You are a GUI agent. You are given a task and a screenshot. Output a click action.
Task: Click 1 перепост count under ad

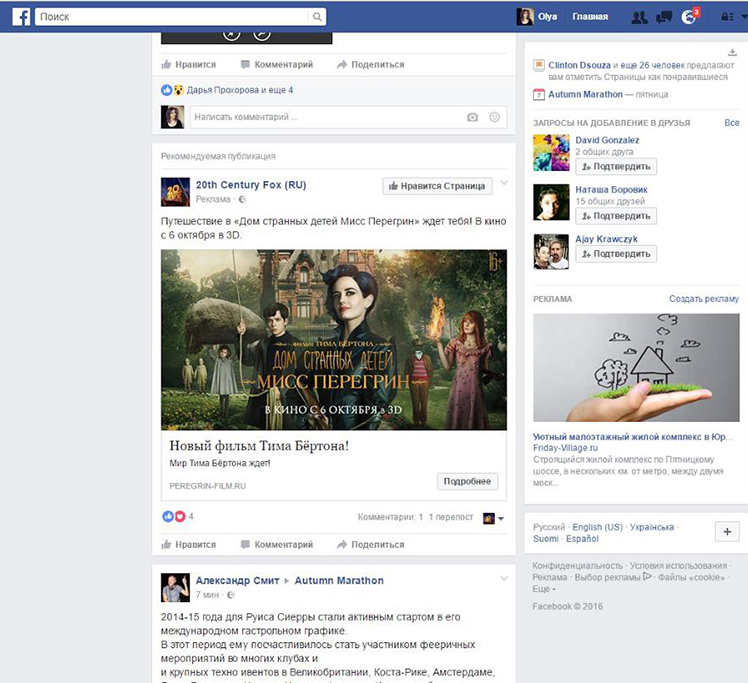point(451,517)
